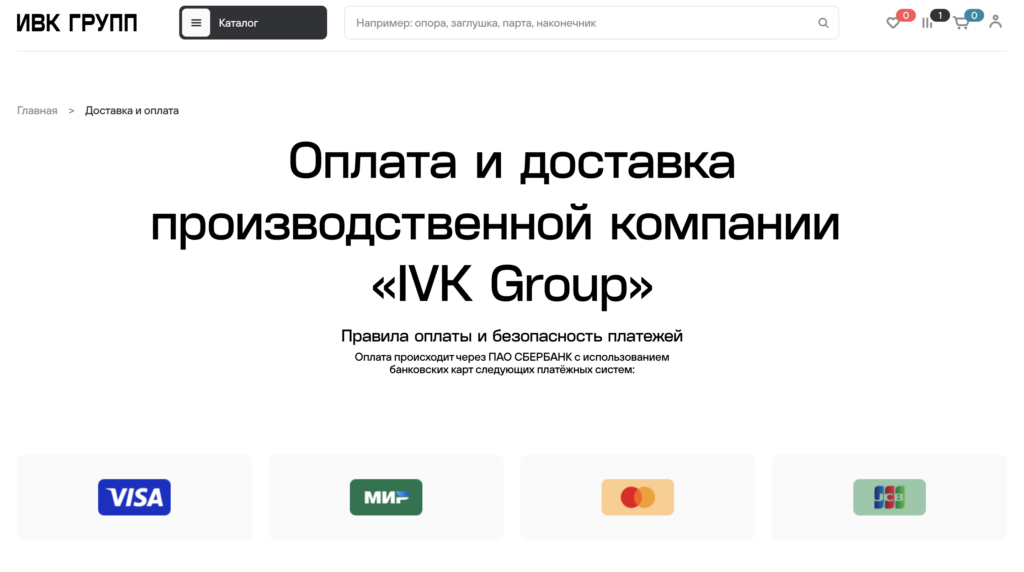
Task: Select the МИР payment card logo
Action: click(386, 497)
